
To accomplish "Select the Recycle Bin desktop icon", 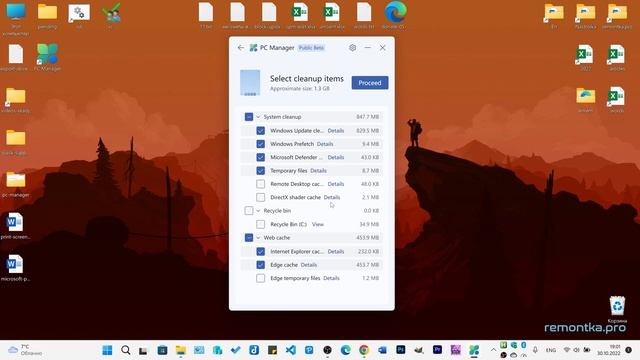I will [x=617, y=309].
